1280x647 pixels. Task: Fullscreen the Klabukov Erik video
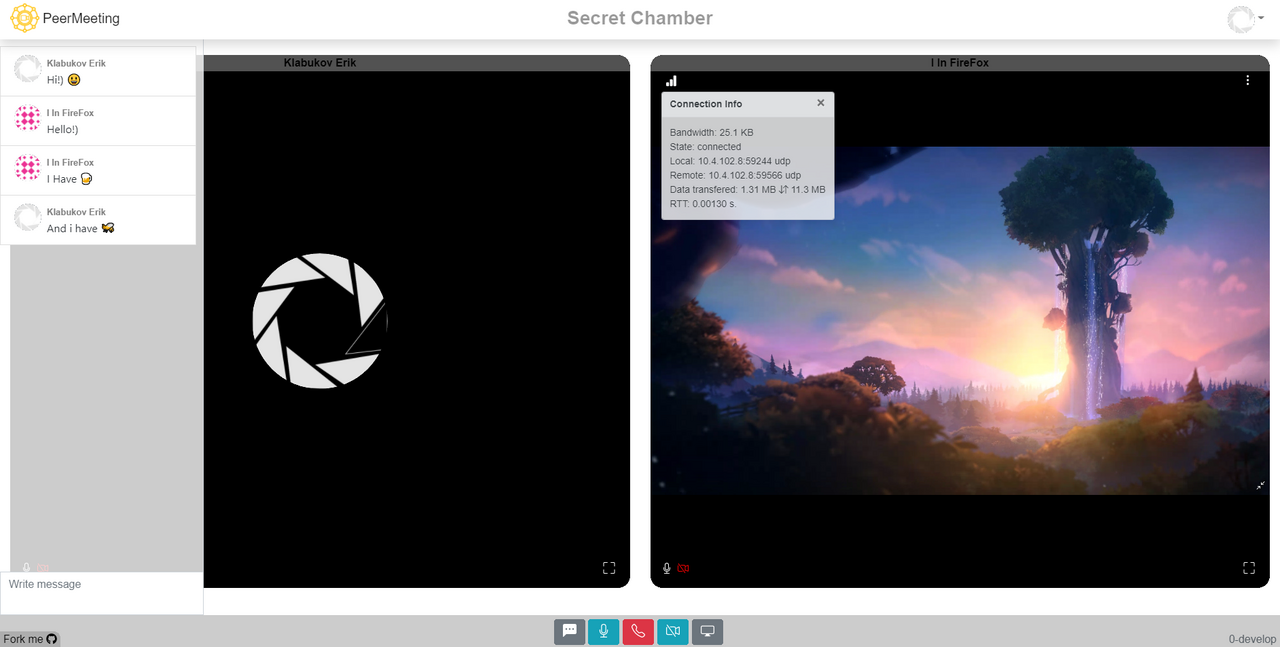point(609,568)
